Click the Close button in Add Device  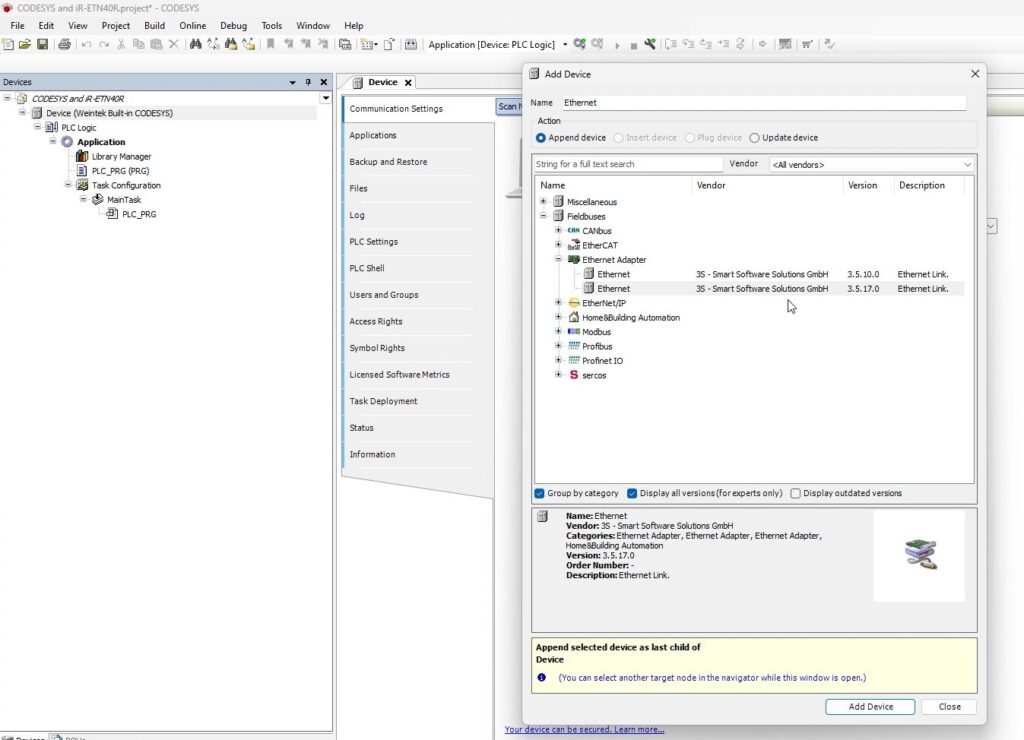pos(949,707)
